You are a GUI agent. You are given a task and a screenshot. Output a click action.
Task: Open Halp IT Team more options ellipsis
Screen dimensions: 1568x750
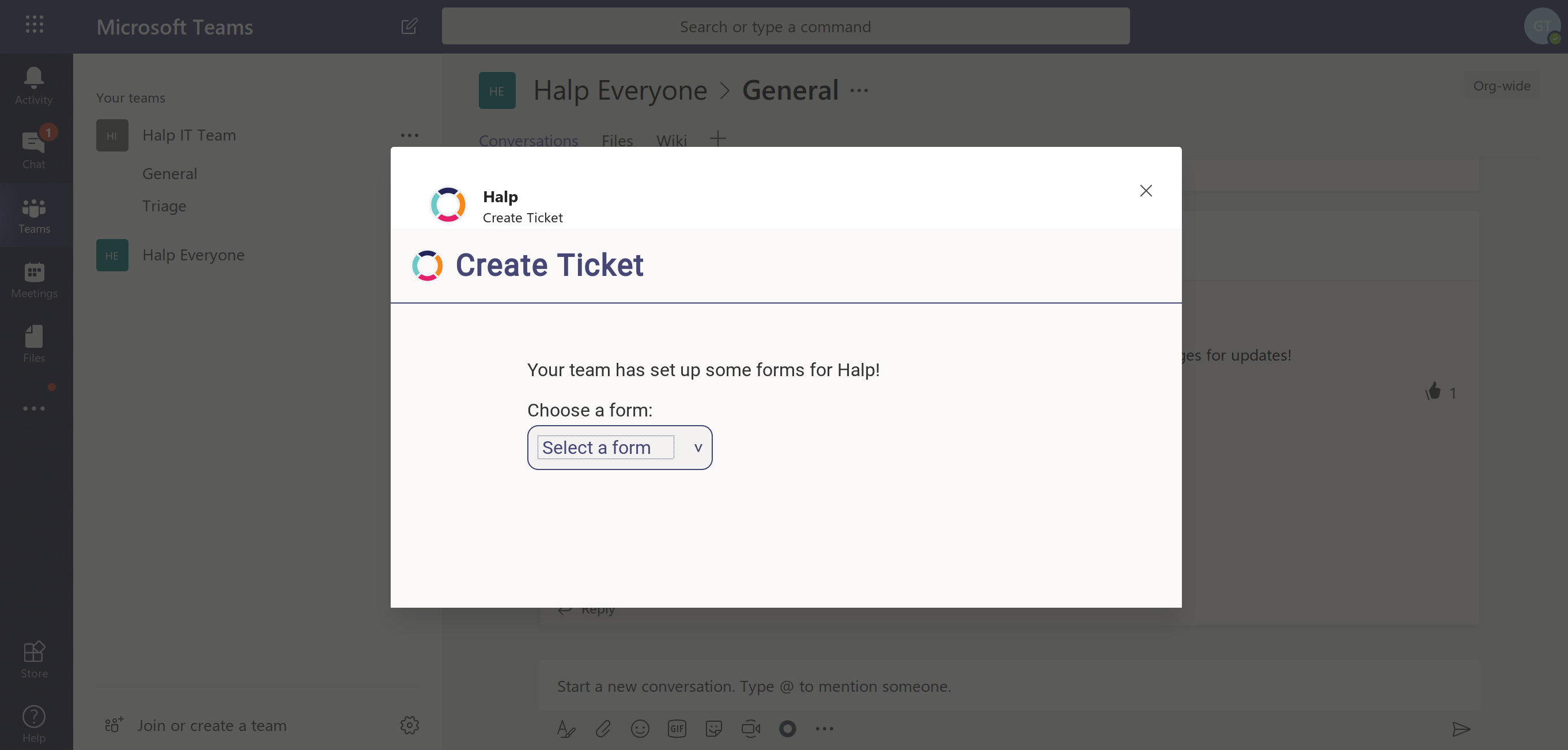pyautogui.click(x=409, y=135)
